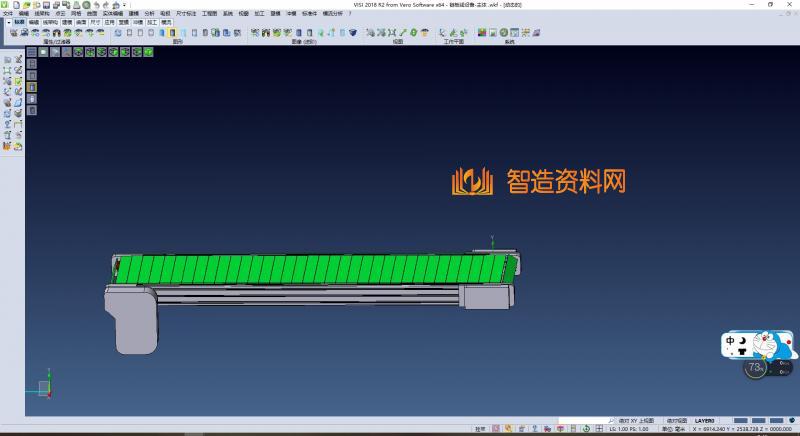Save the file with the floppy disk icon
The width and height of the screenshot is (800, 436).
pyautogui.click(x=46, y=5)
